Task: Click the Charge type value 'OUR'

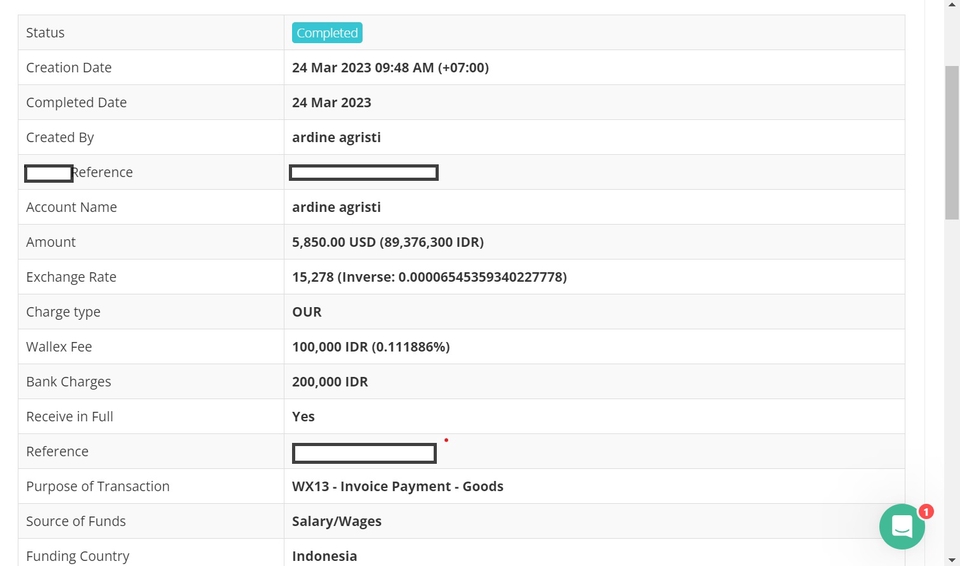Action: [x=307, y=312]
